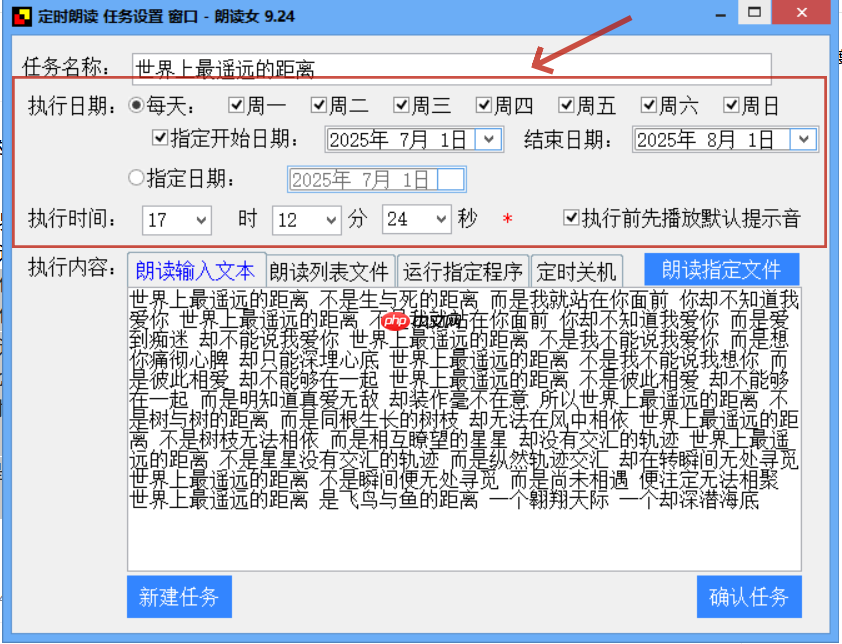The height and width of the screenshot is (644, 842).
Task: Open the 结束日期 picker dropdown arrow
Action: [x=803, y=140]
